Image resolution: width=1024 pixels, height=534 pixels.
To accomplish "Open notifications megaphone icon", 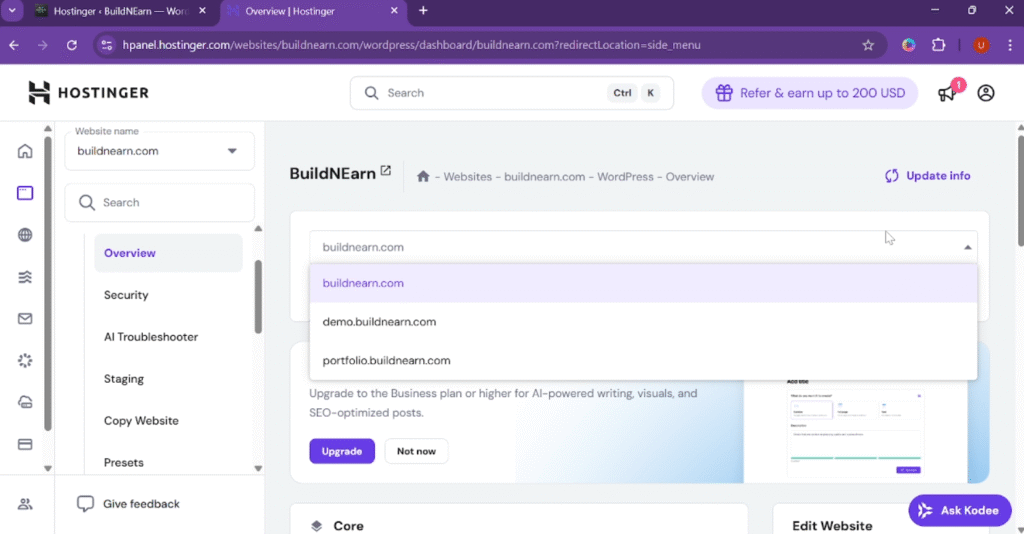I will pos(946,93).
